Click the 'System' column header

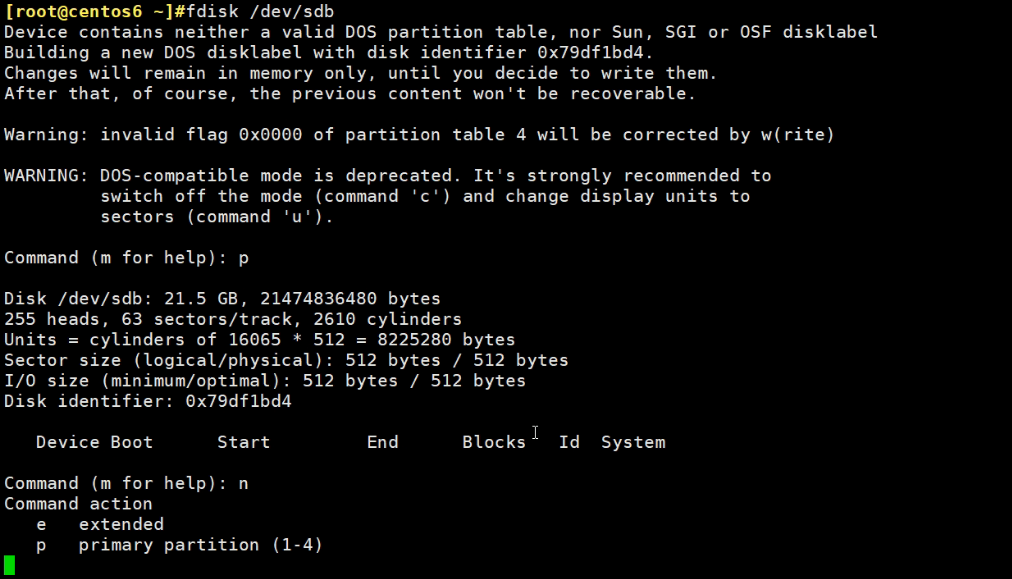pyautogui.click(x=633, y=442)
